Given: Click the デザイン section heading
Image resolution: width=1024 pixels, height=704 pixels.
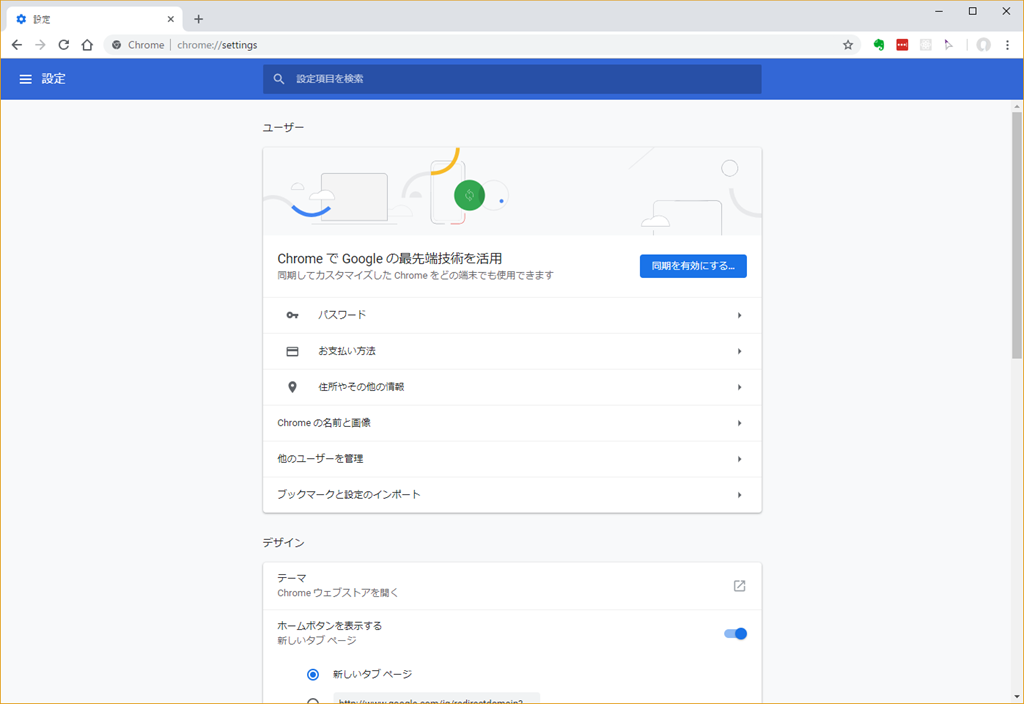Looking at the screenshot, I should click(x=283, y=543).
